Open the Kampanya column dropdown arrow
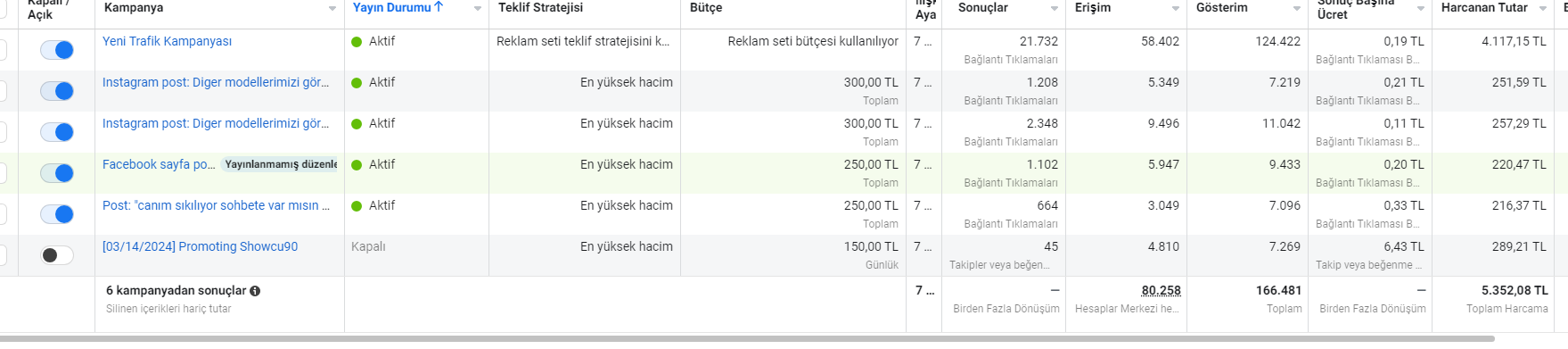The width and height of the screenshot is (1568, 349). pyautogui.click(x=332, y=9)
